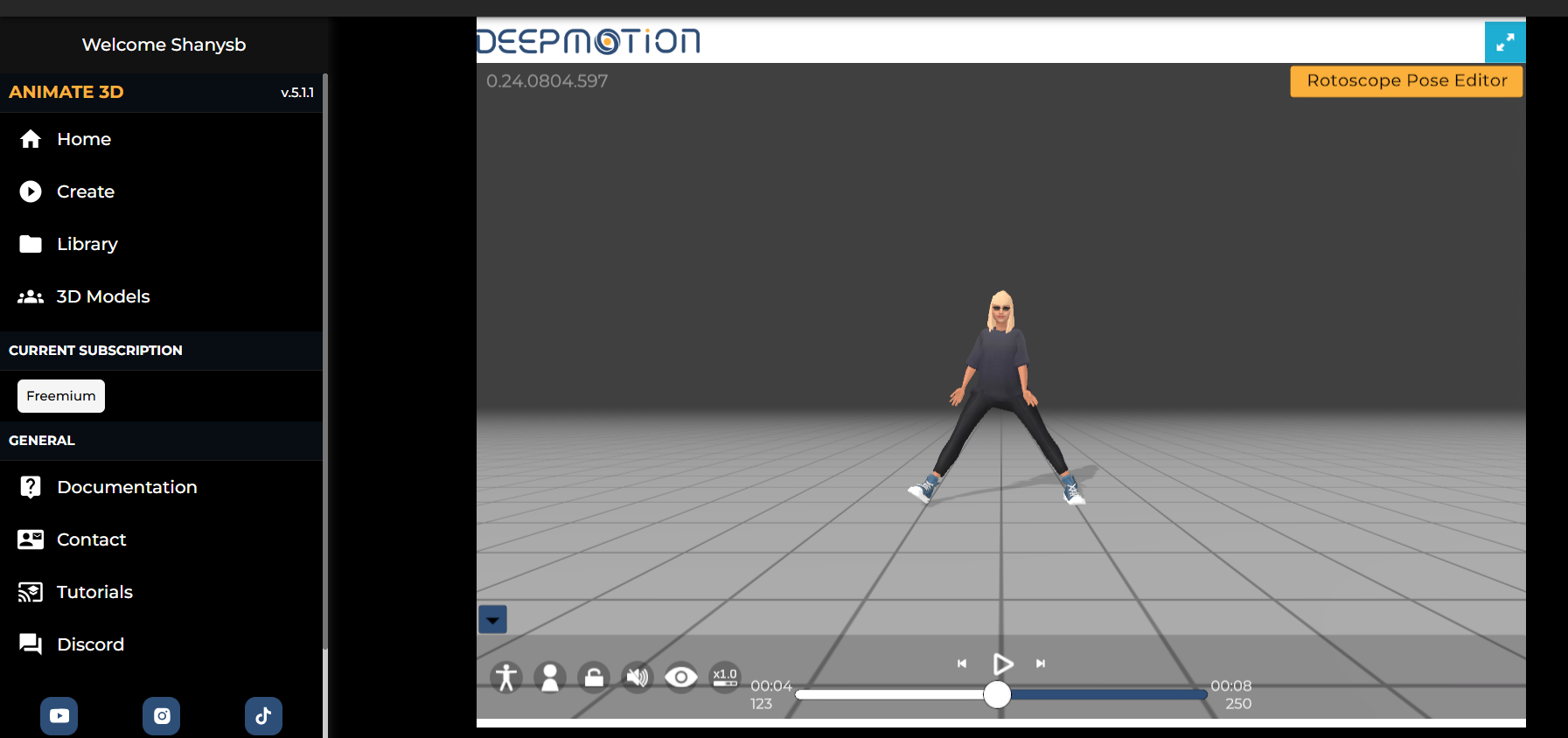The image size is (1568, 738).
Task: Click the Tutorials cast-screen icon
Action: tap(31, 592)
